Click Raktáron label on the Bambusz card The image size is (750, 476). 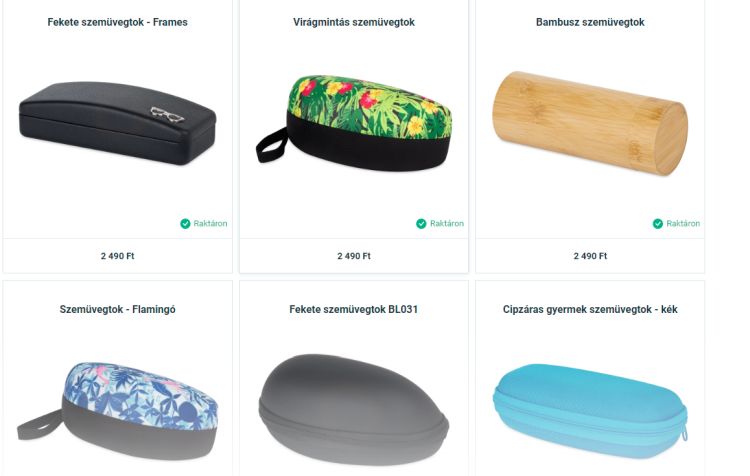pyautogui.click(x=683, y=223)
